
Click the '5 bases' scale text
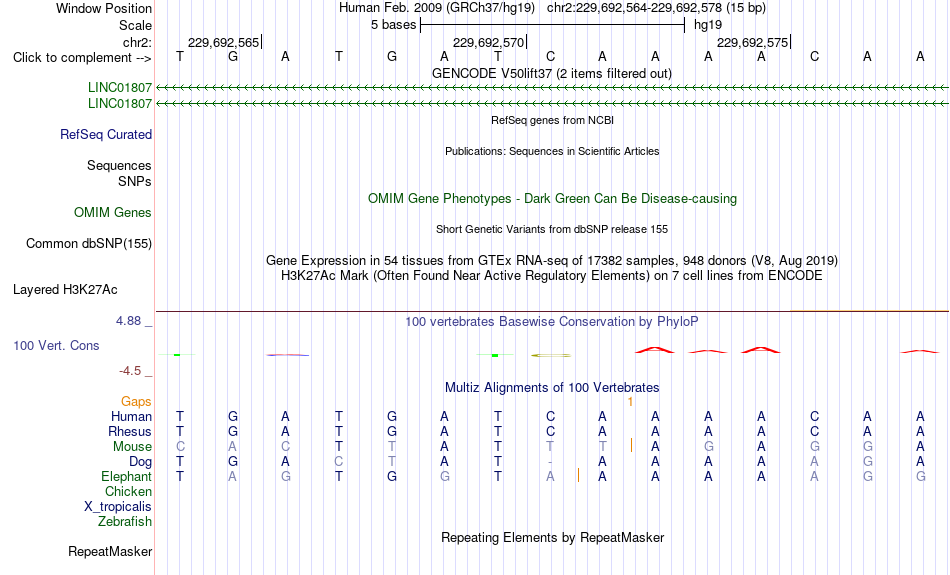pyautogui.click(x=393, y=25)
